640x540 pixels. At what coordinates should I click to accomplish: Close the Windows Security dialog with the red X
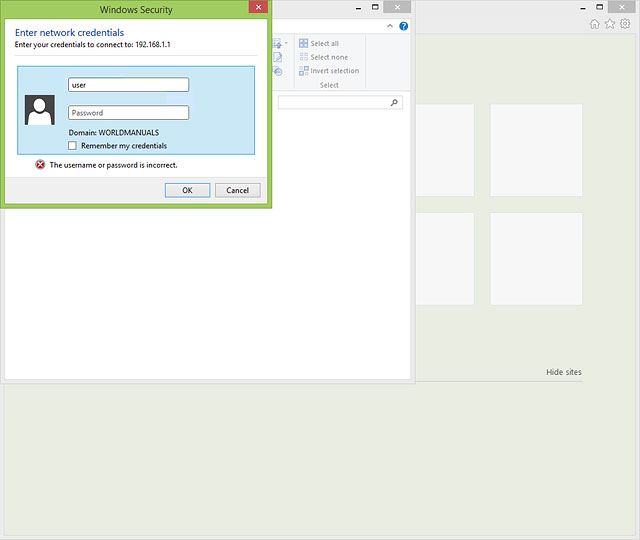pyautogui.click(x=258, y=7)
